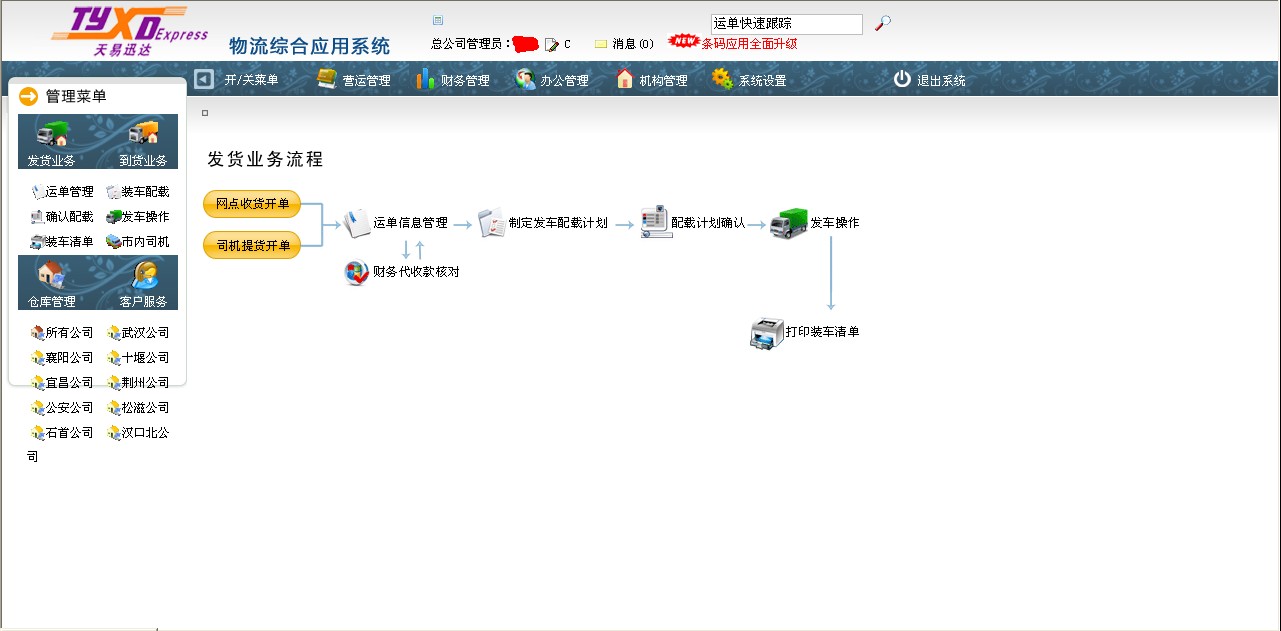Viewport: 1281px width, 631px height.
Task: Click the 发车操作 green truck icon
Action: (x=788, y=223)
